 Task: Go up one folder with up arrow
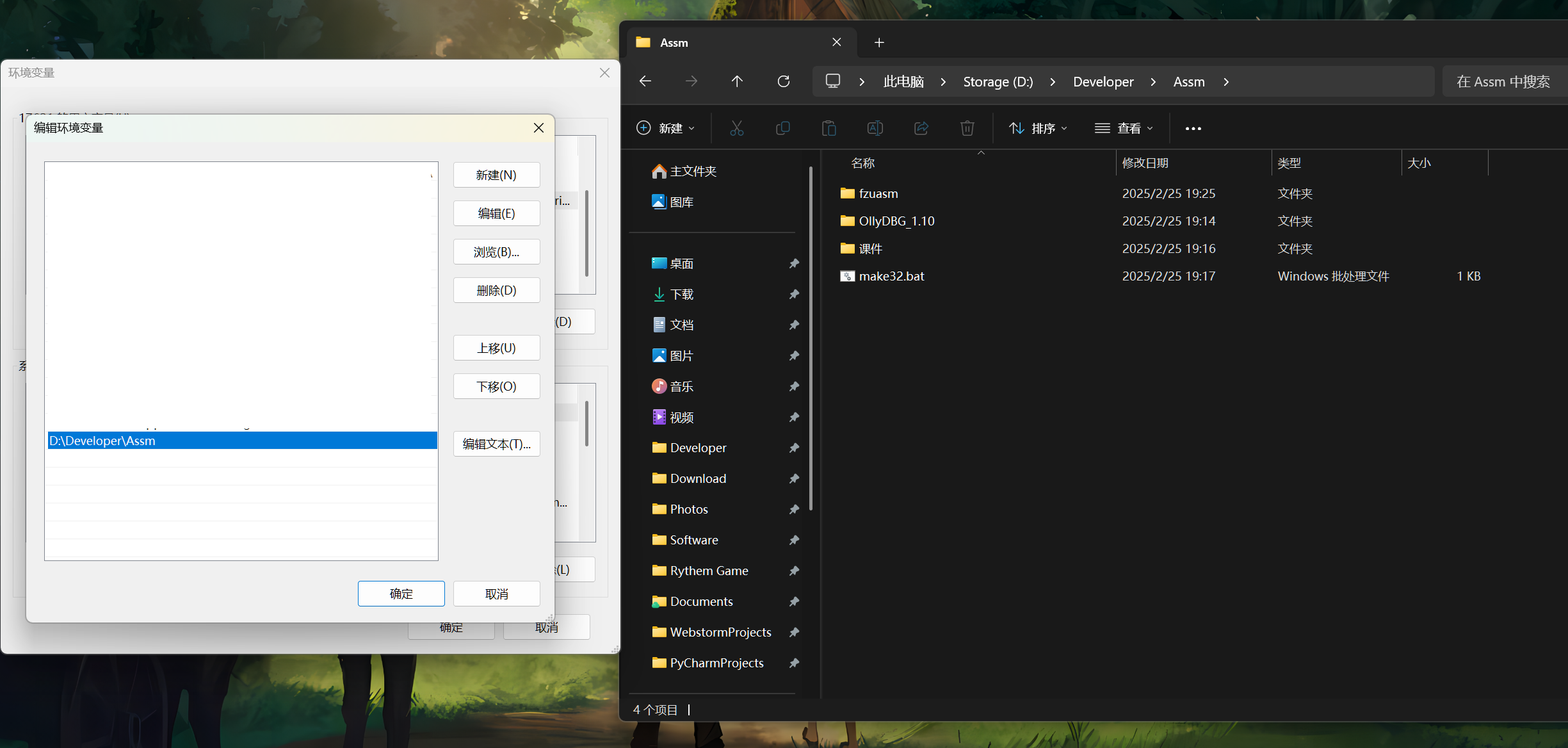(x=737, y=81)
